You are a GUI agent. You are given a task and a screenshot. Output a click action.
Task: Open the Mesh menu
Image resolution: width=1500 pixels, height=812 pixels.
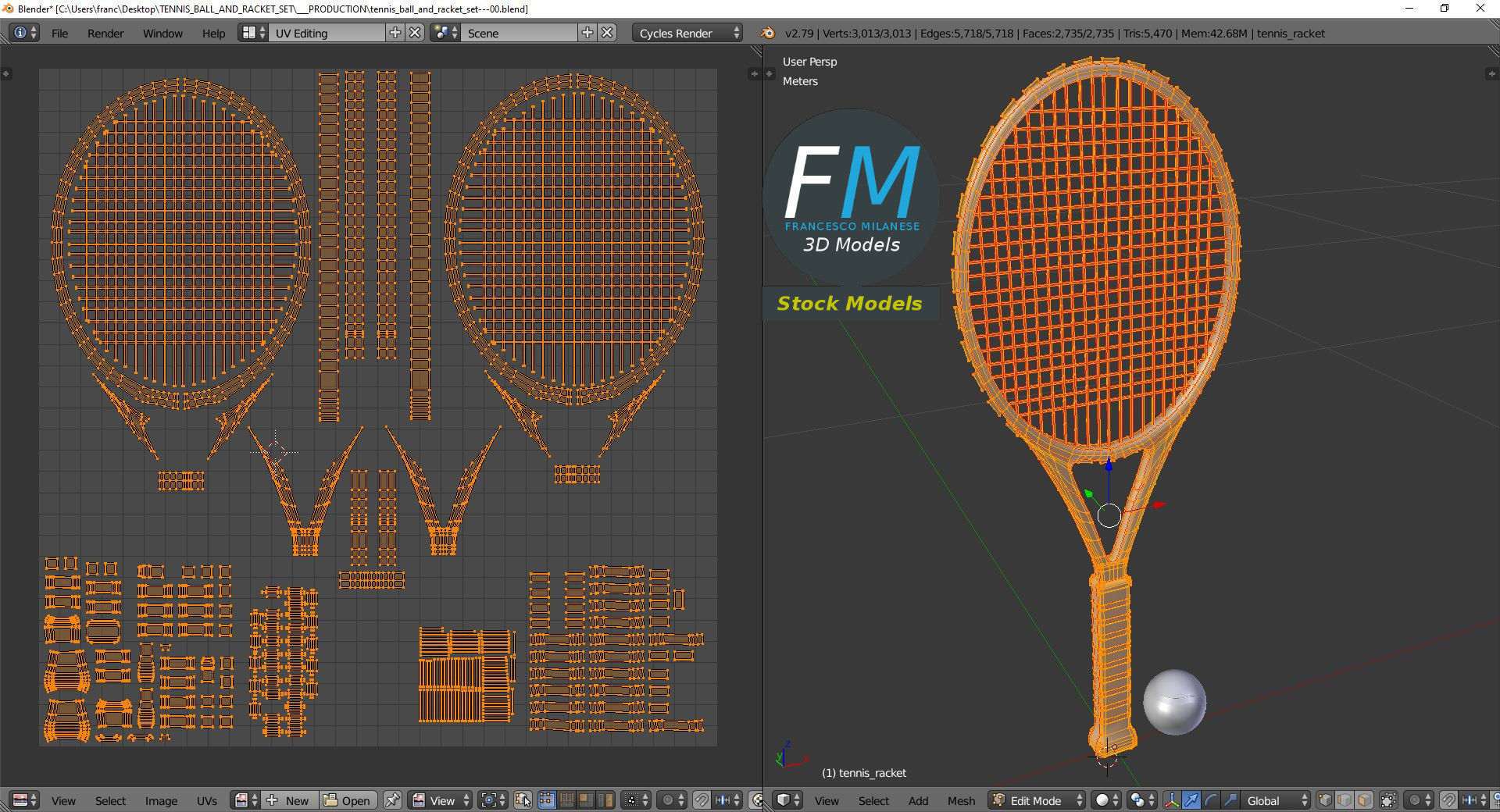[x=961, y=801]
